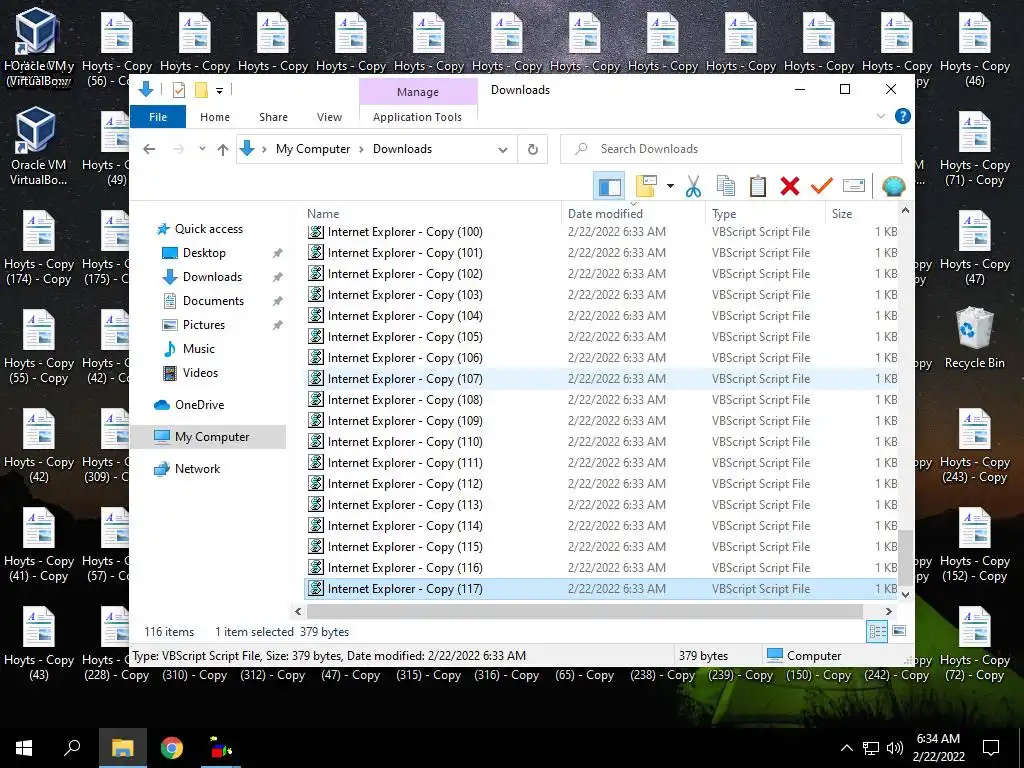
Task: Expand the address bar history dropdown
Action: coord(502,150)
